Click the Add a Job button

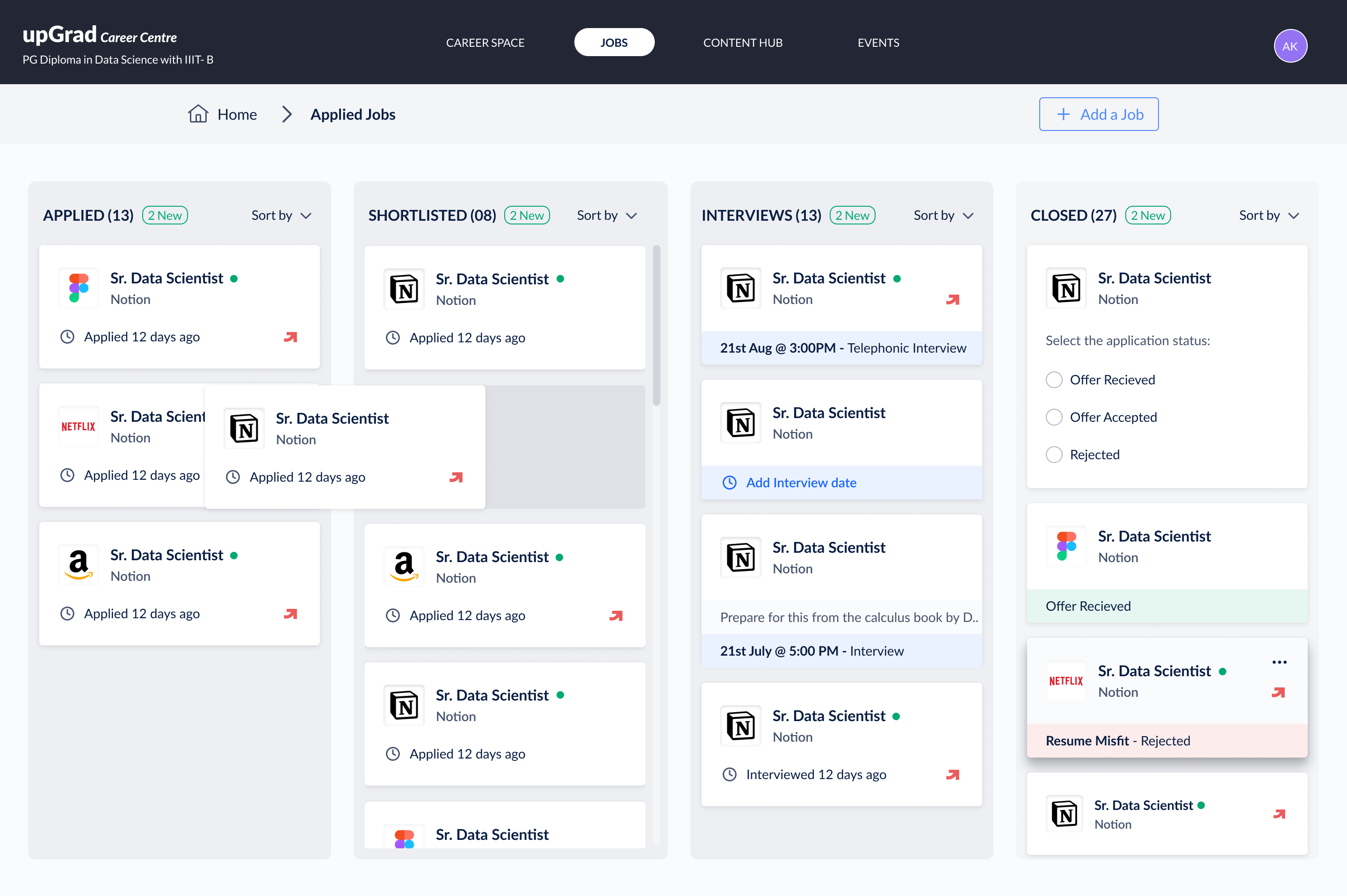tap(1098, 114)
